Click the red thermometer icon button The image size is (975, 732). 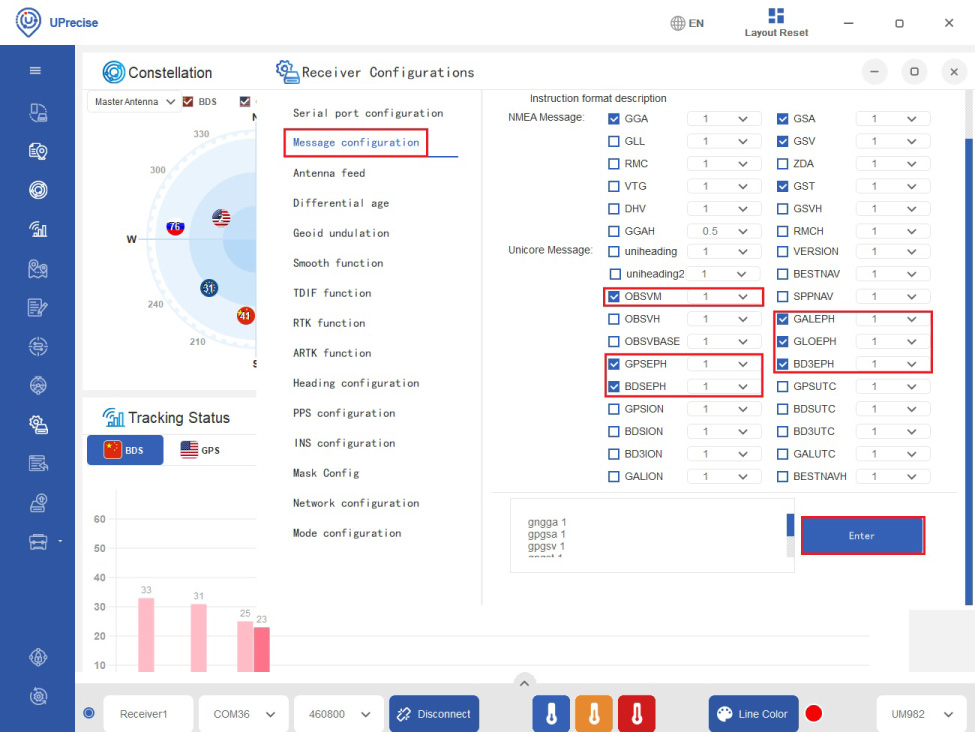pos(636,714)
